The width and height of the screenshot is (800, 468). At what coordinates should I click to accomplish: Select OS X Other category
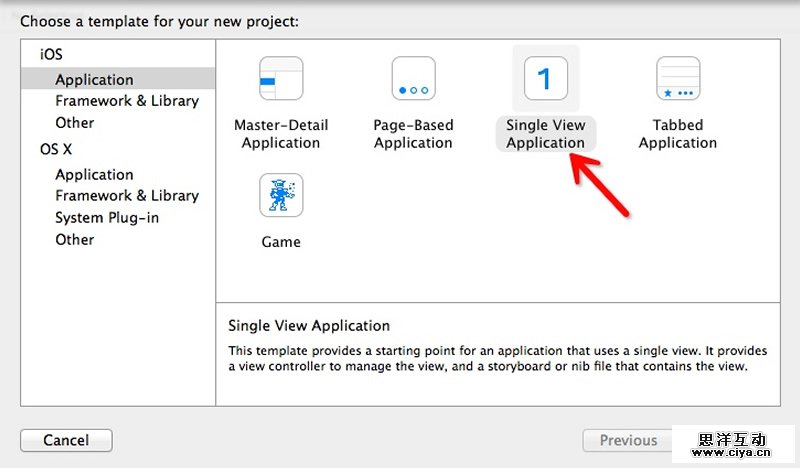pyautogui.click(x=75, y=240)
